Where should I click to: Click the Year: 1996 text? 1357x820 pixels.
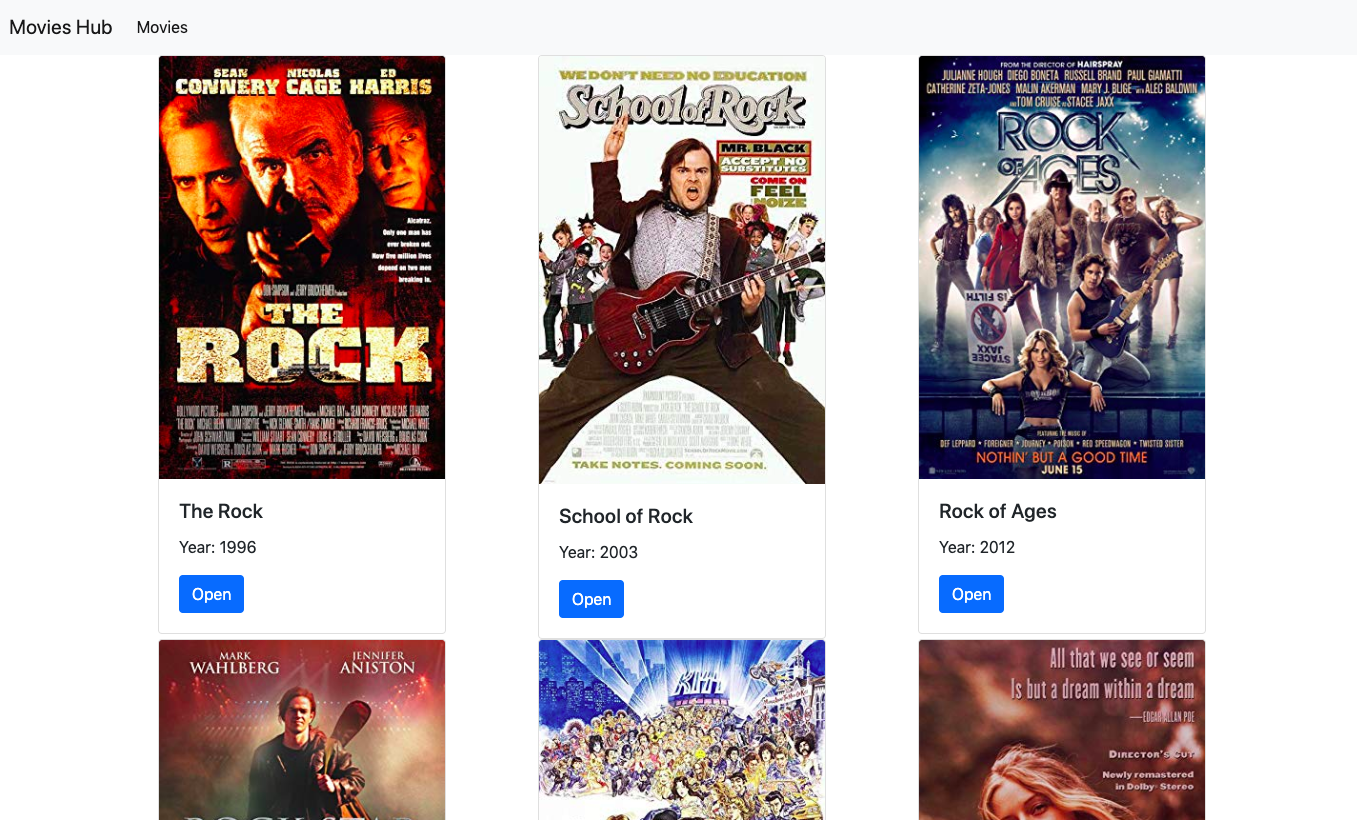(x=218, y=547)
